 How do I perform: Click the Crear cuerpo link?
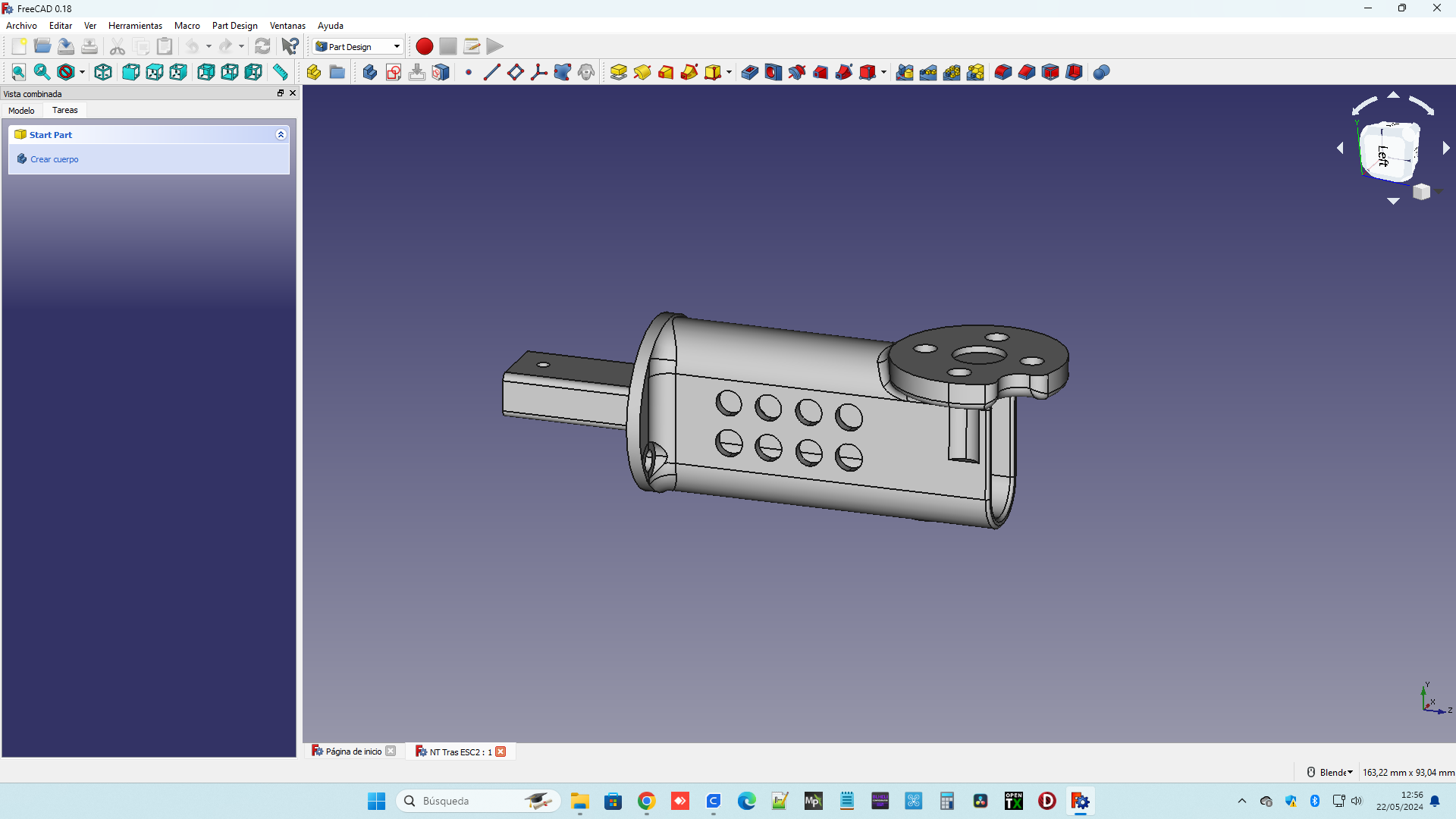54,159
